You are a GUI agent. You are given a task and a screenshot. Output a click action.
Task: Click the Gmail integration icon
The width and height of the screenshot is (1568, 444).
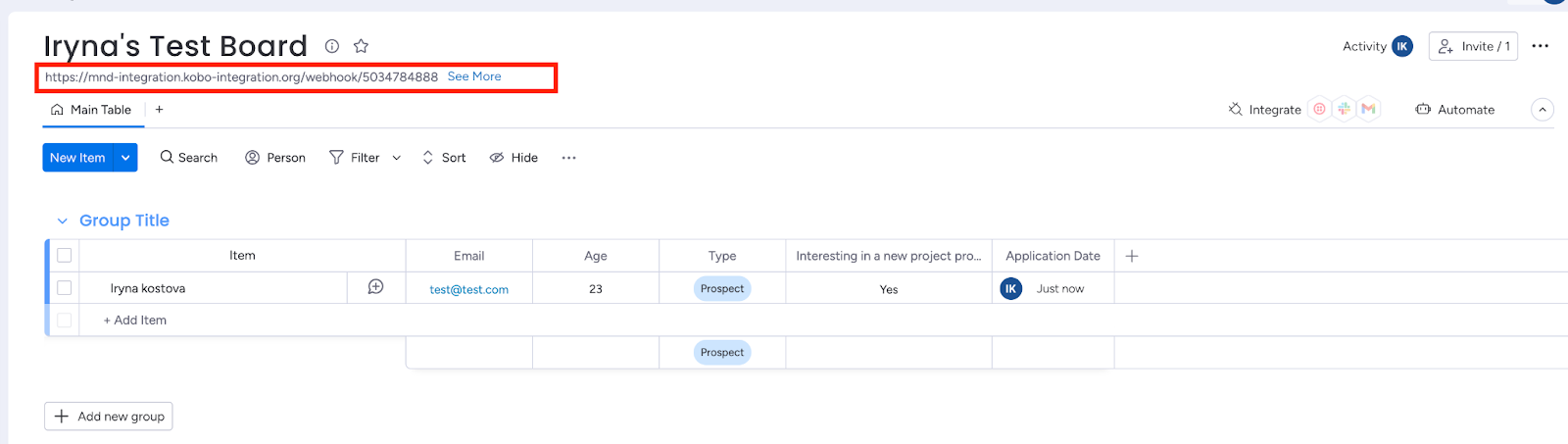tap(1368, 109)
